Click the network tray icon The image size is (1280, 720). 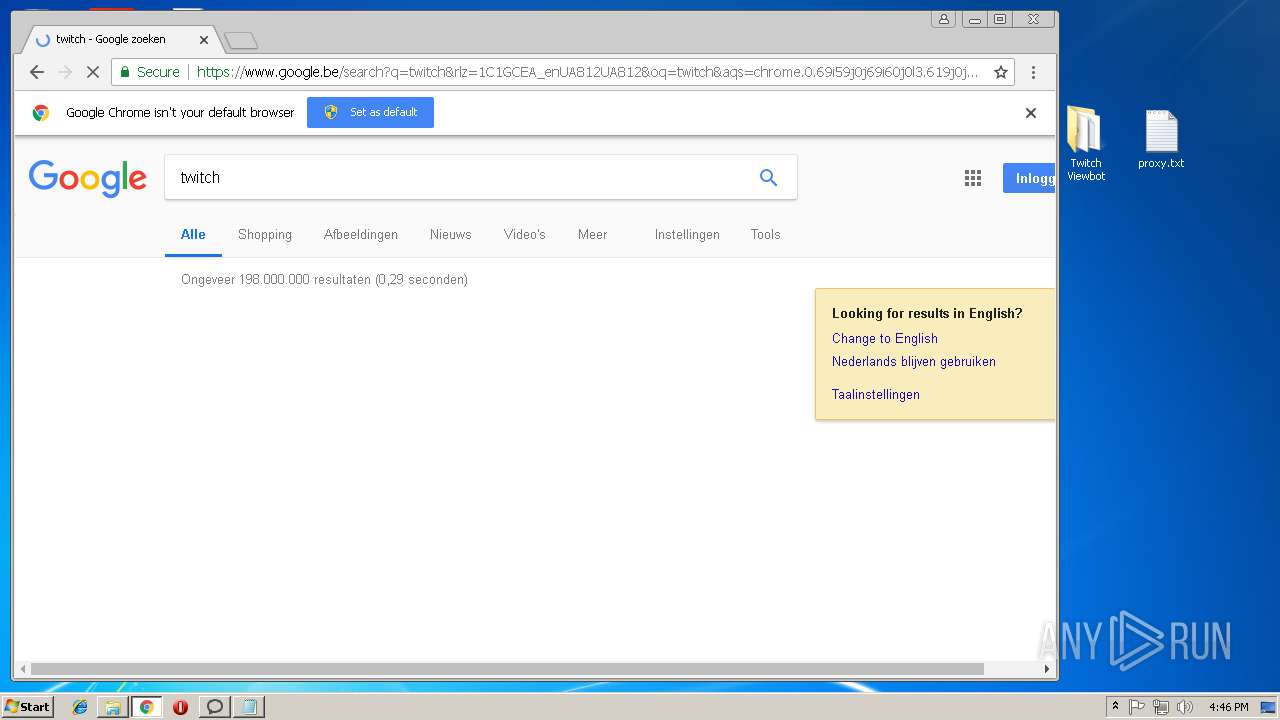pos(1161,707)
